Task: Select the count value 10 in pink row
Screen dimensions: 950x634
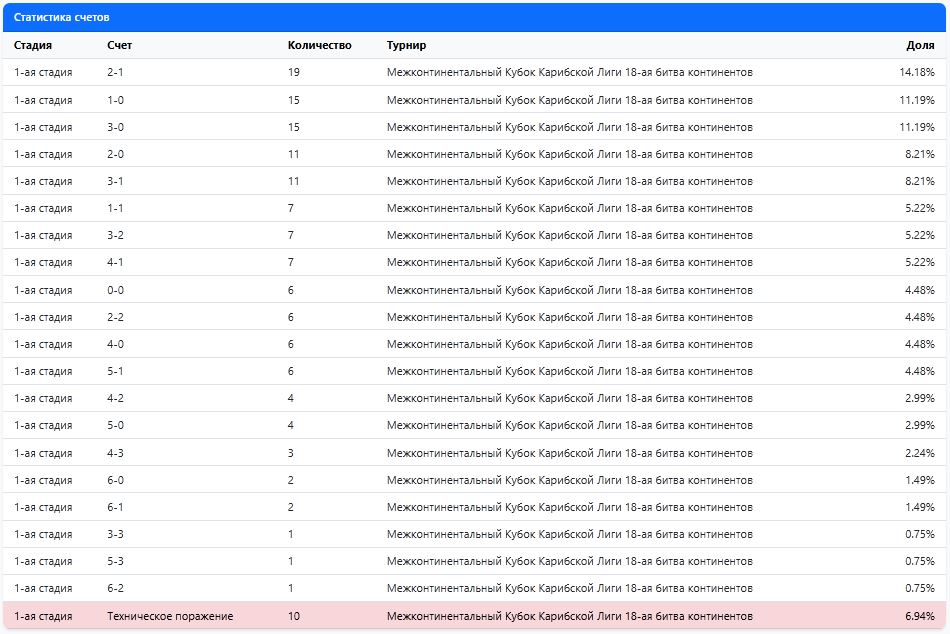Action: tap(294, 616)
